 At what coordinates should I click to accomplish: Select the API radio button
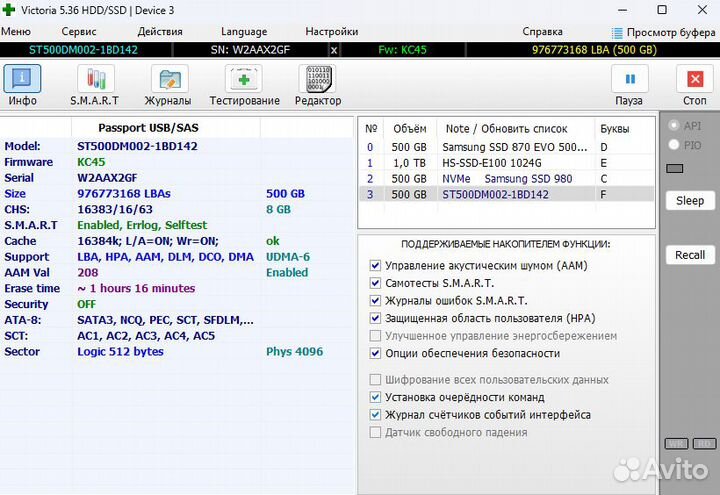pos(674,125)
